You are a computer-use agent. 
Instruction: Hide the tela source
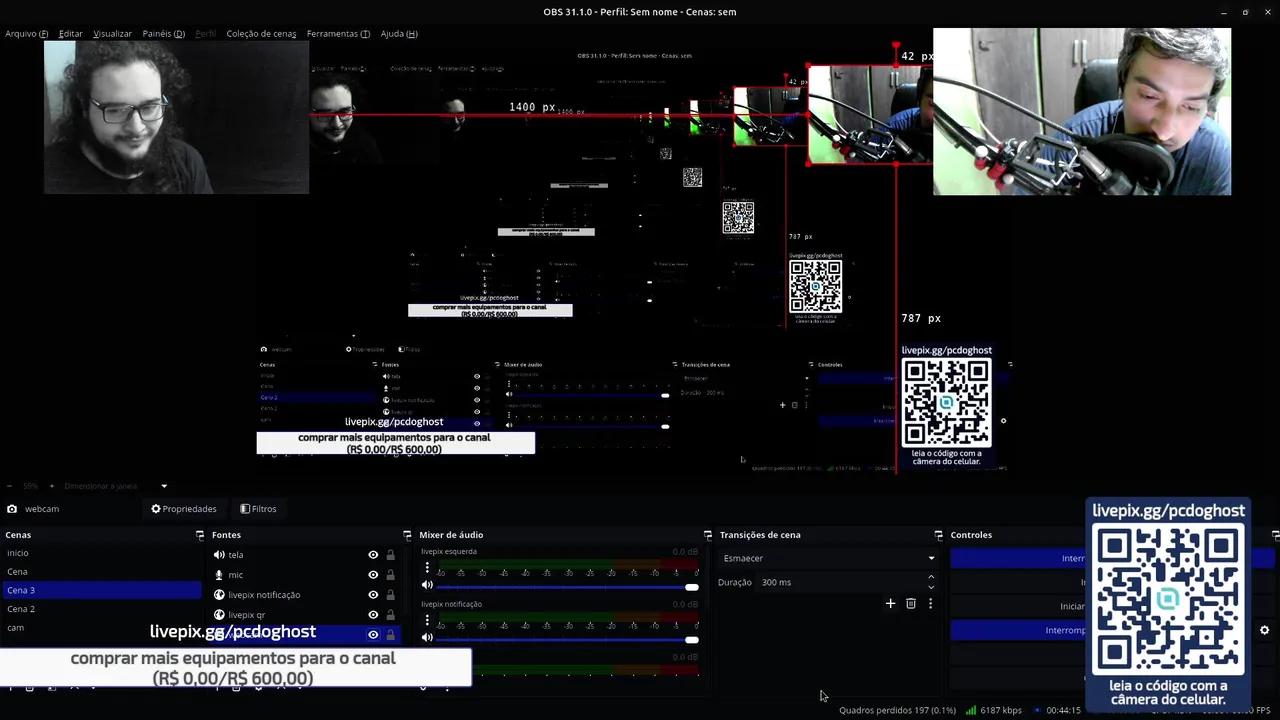373,555
